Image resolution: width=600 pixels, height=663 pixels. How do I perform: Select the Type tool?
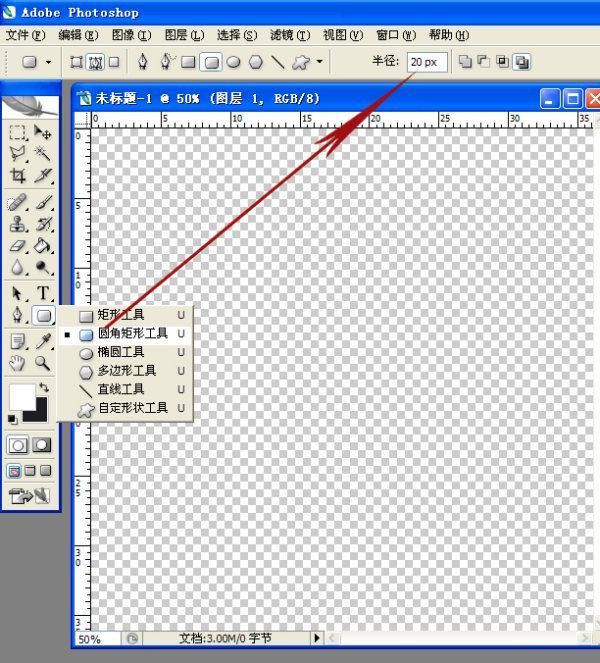click(x=42, y=293)
